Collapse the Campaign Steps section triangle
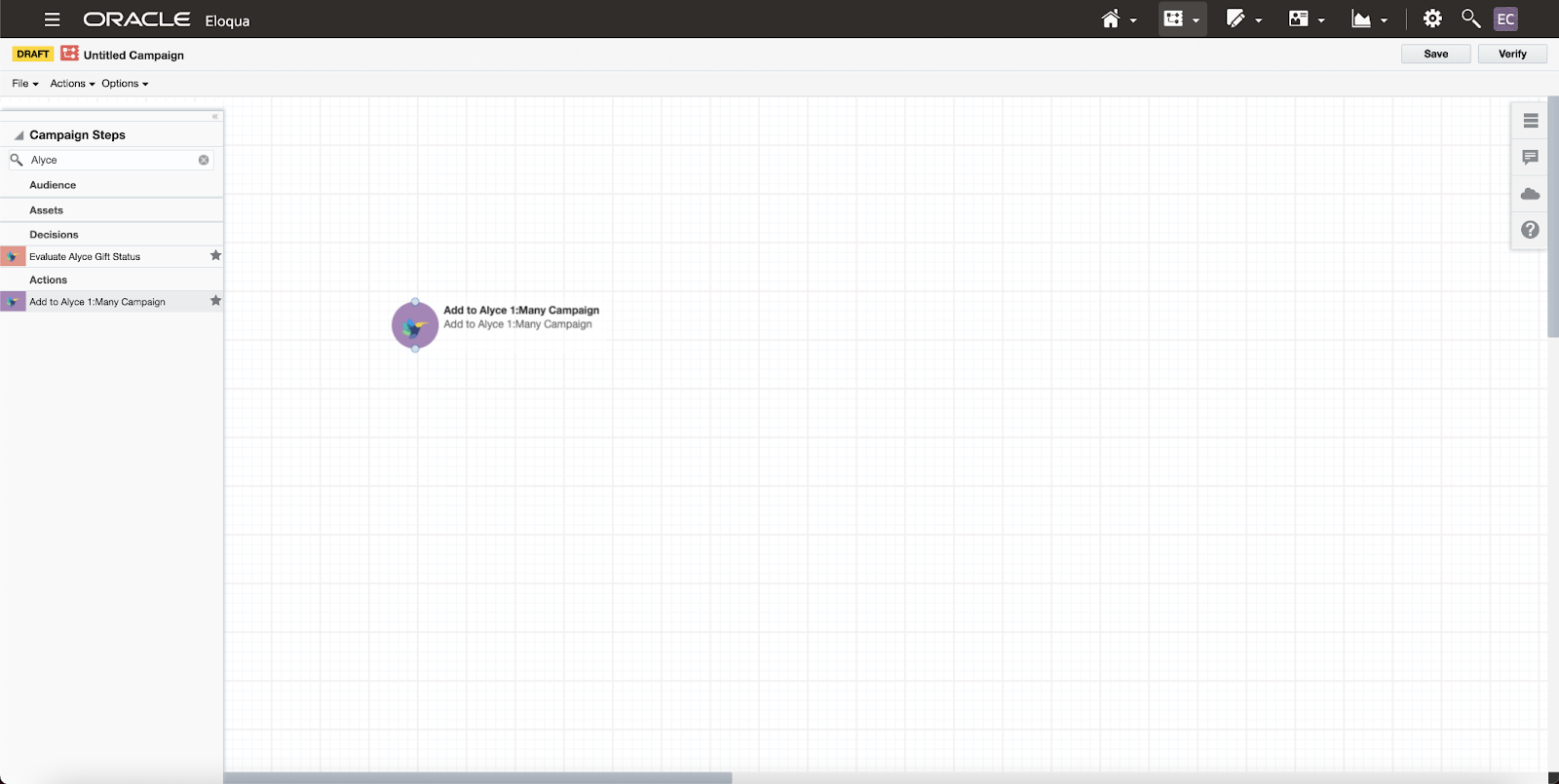This screenshot has width=1559, height=784. coord(19,135)
